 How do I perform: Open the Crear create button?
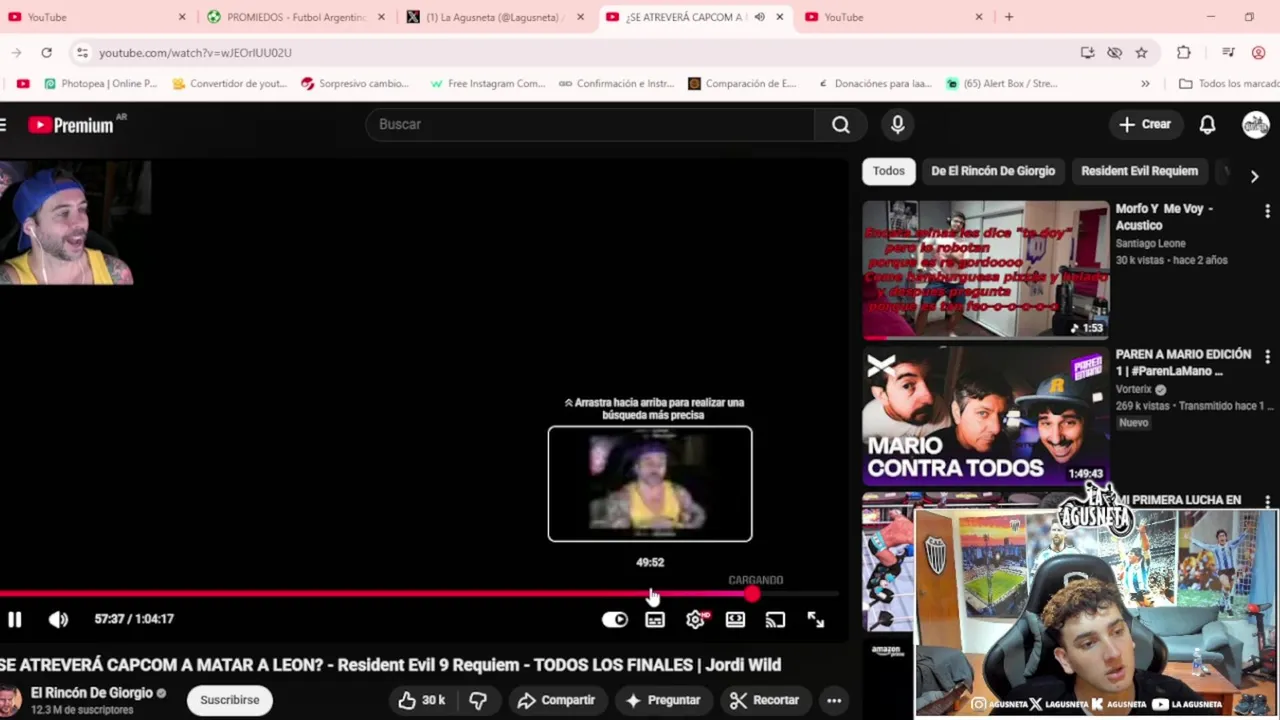tap(1145, 124)
